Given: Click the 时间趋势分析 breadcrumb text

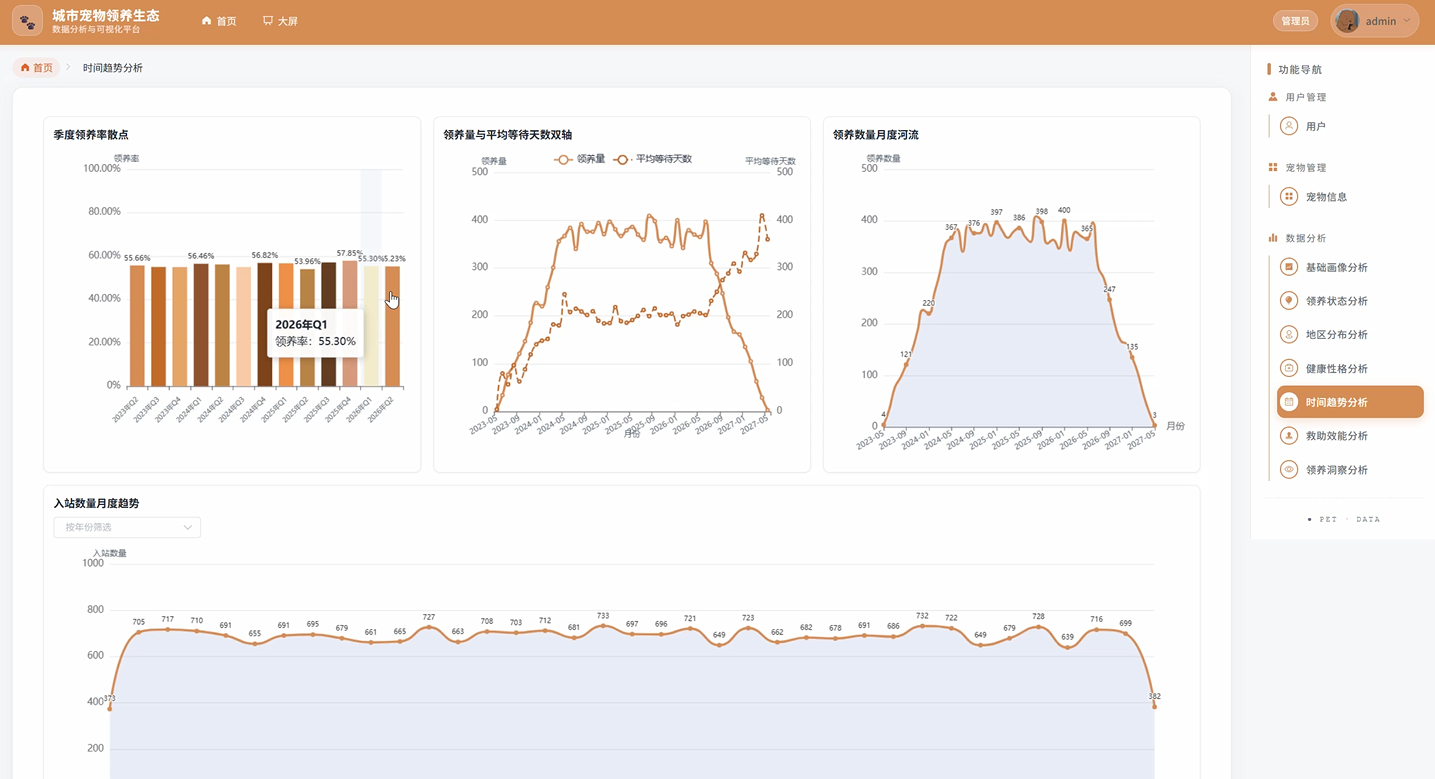Looking at the screenshot, I should tap(113, 68).
